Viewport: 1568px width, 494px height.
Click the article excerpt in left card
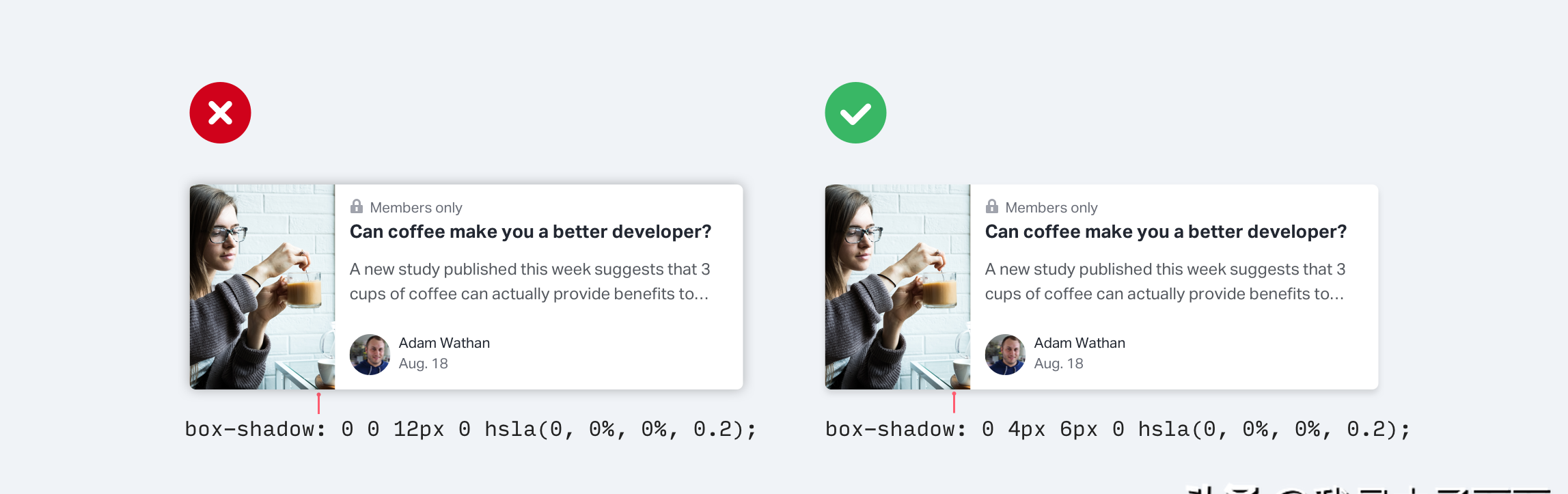click(530, 282)
